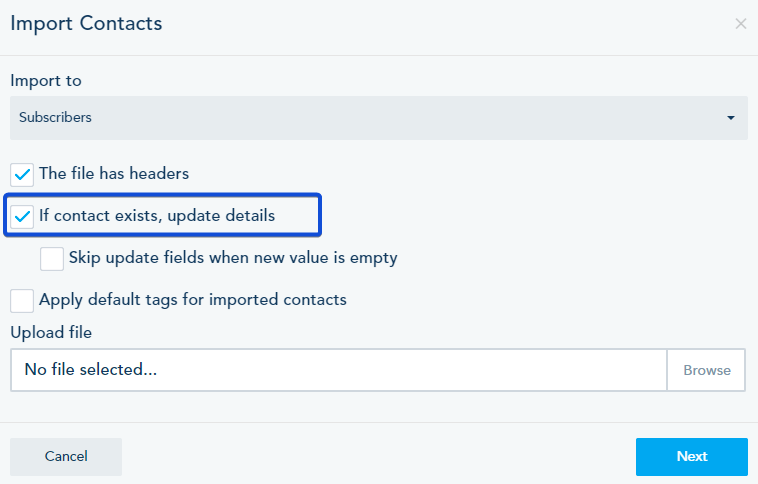Close the Import Contacts dialog
This screenshot has width=758, height=484.
click(740, 24)
